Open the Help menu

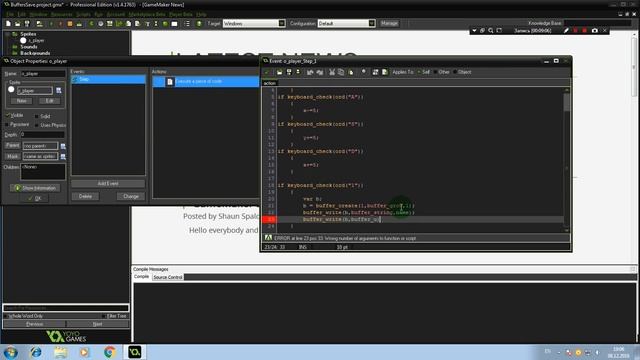201,14
